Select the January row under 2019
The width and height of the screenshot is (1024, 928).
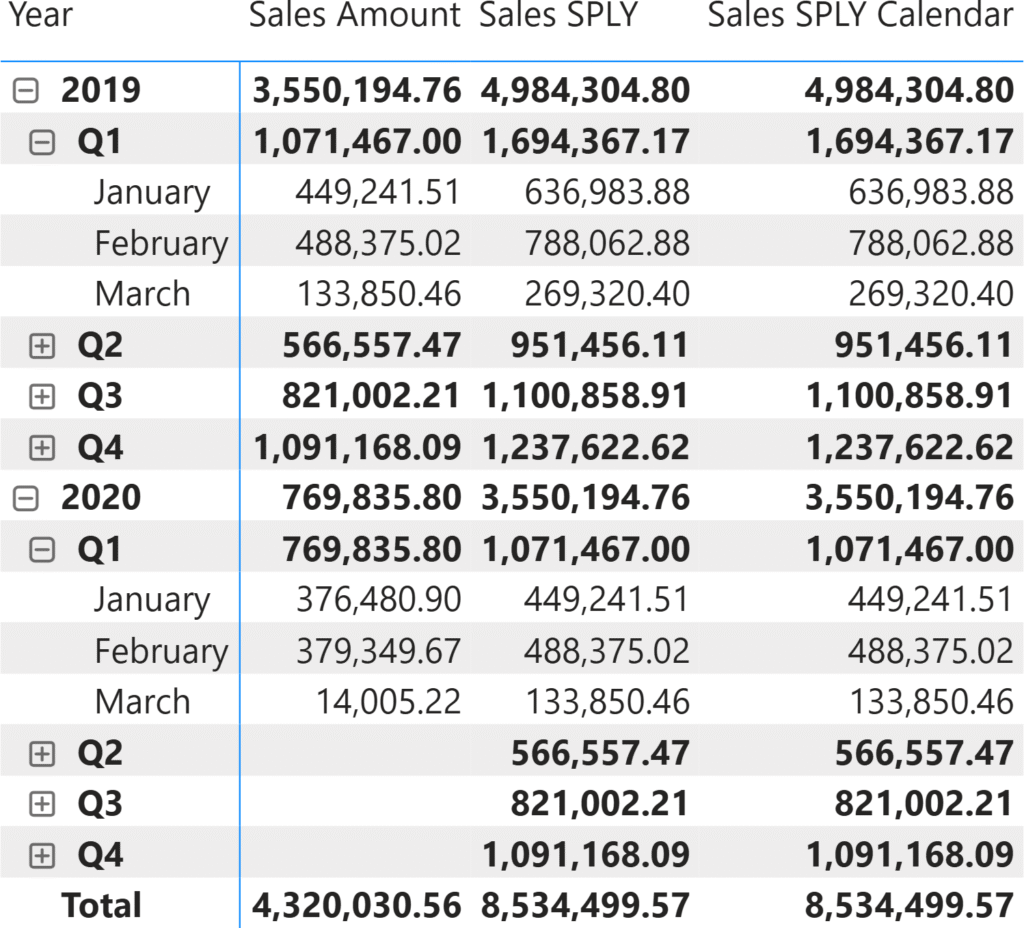click(x=152, y=193)
